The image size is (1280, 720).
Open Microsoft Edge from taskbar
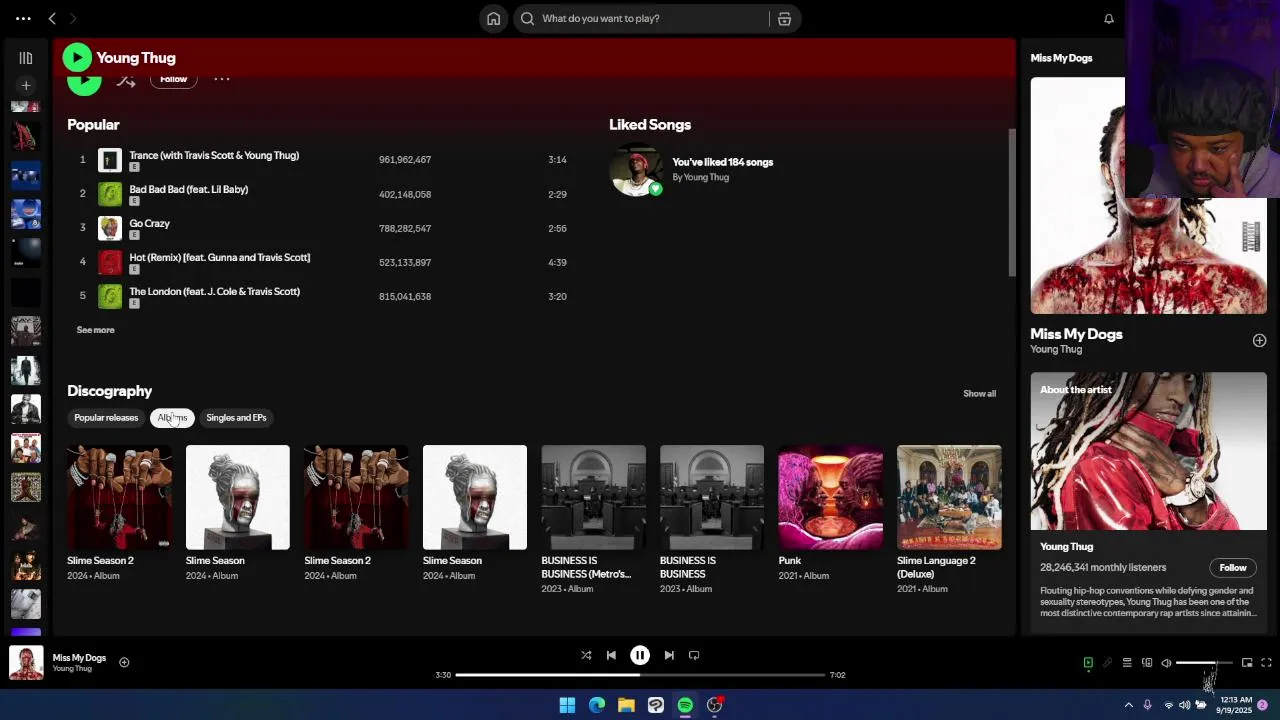pos(597,705)
